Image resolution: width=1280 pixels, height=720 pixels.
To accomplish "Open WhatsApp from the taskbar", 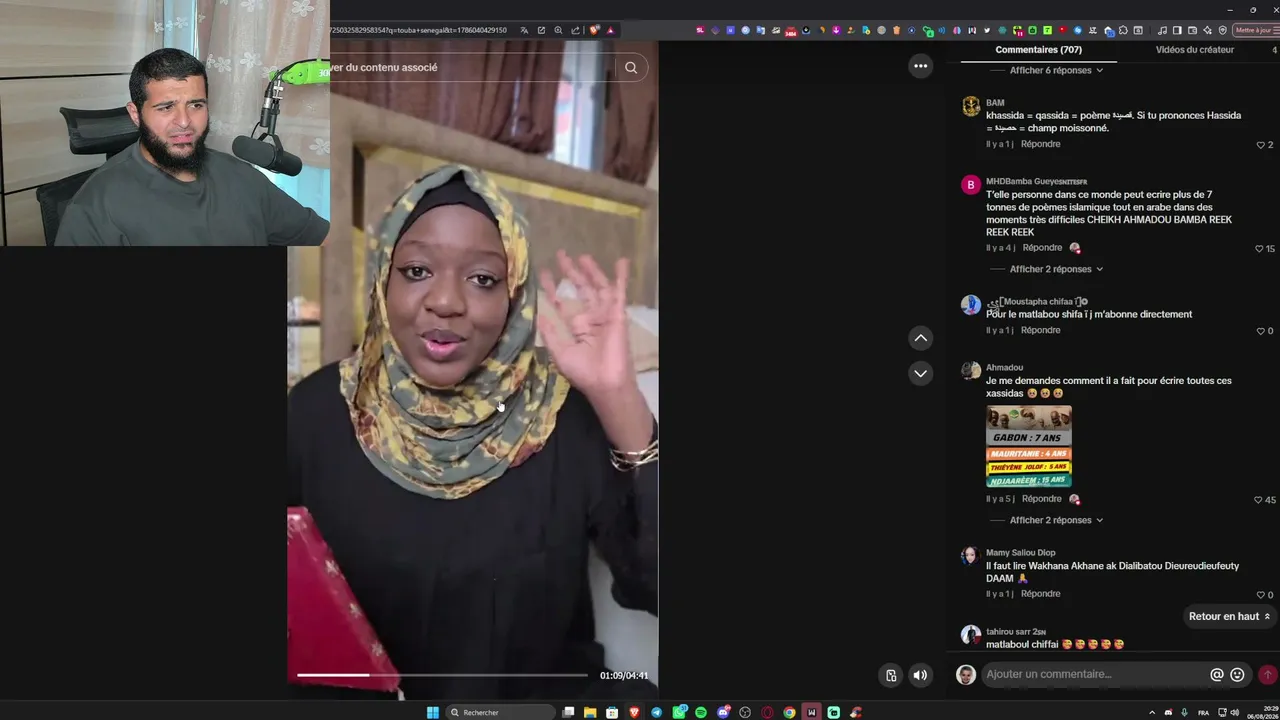I will [680, 712].
